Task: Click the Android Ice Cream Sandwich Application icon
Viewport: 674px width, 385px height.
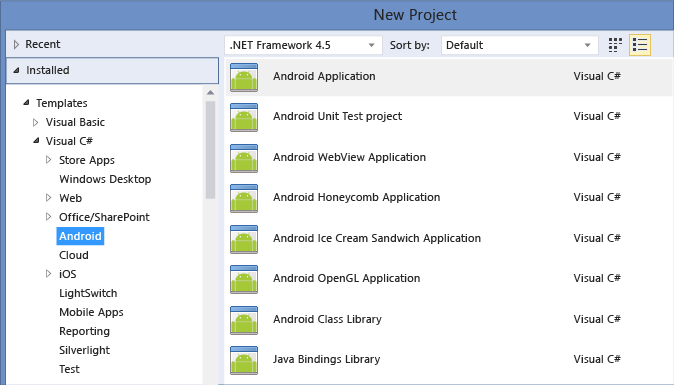Action: [x=244, y=239]
